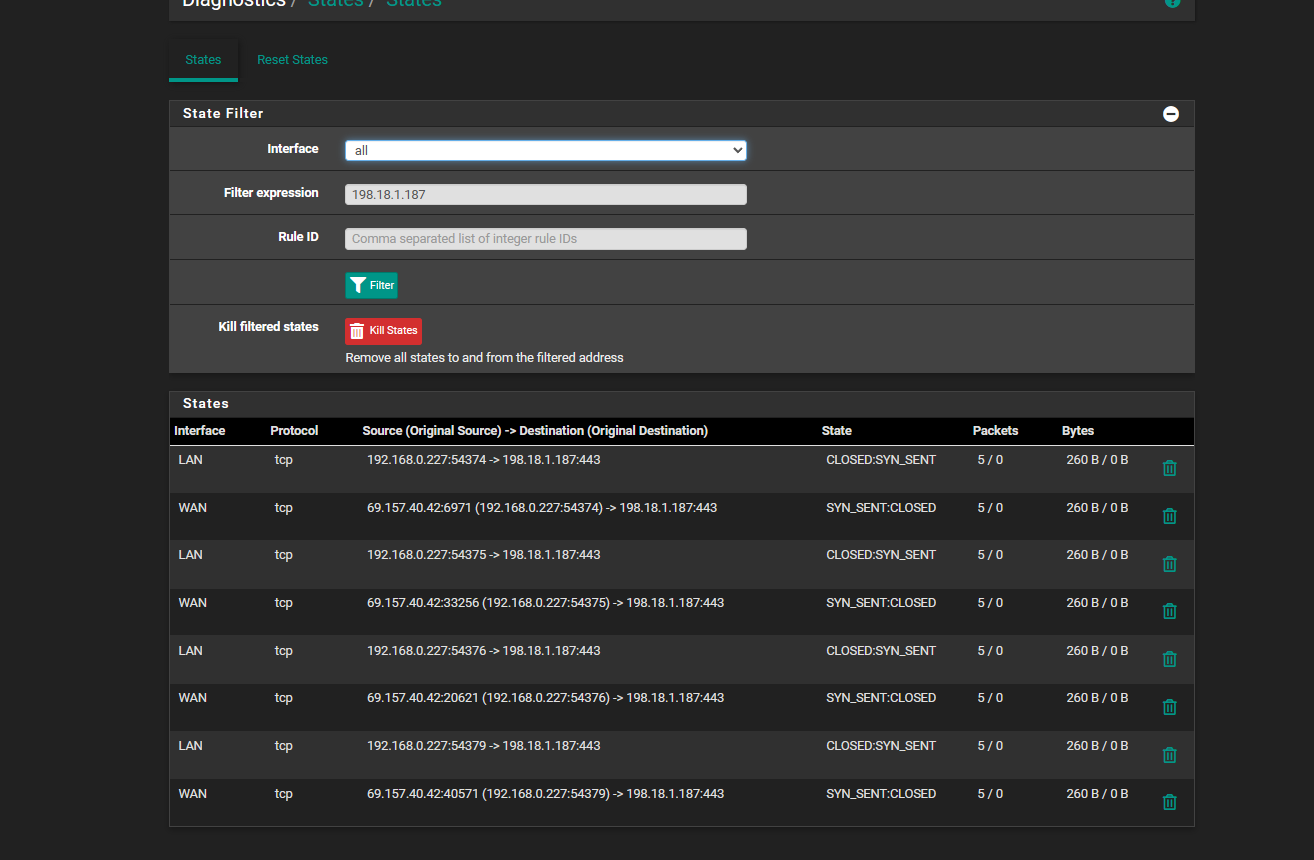Select SYN_SENT:CLOSED in the 40571 WAN row
The height and width of the screenshot is (860, 1314).
[881, 794]
